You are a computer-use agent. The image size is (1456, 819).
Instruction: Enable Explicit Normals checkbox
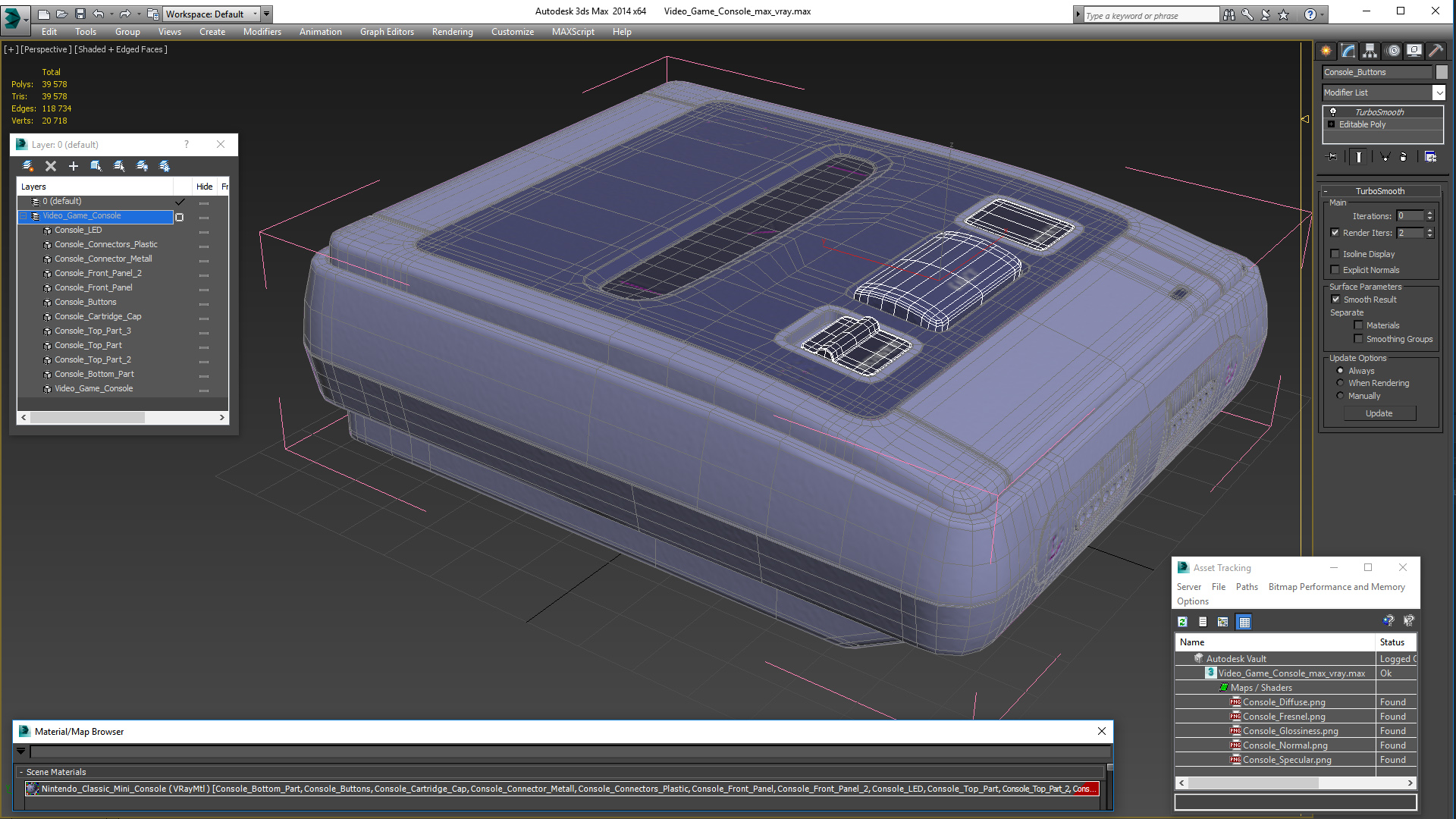pyautogui.click(x=1335, y=270)
